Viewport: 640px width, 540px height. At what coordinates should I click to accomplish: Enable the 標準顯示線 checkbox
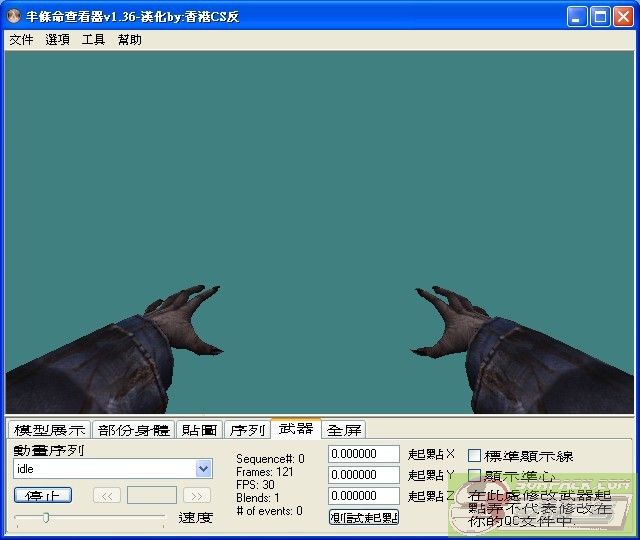475,456
